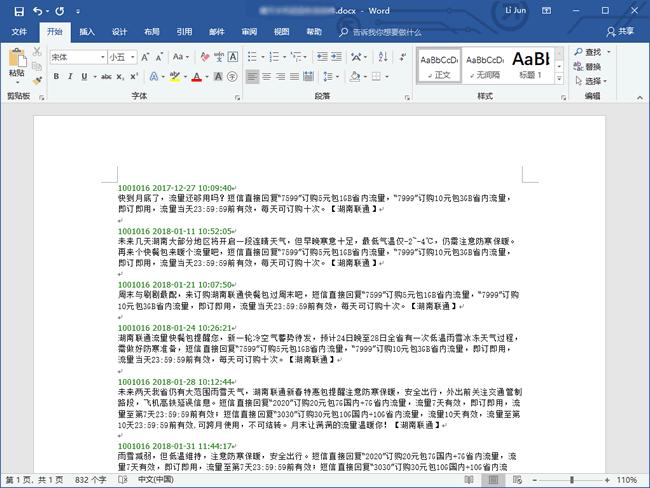The height and width of the screenshot is (488, 650).
Task: Switch to the 审阅 Review tab
Action: (249, 32)
